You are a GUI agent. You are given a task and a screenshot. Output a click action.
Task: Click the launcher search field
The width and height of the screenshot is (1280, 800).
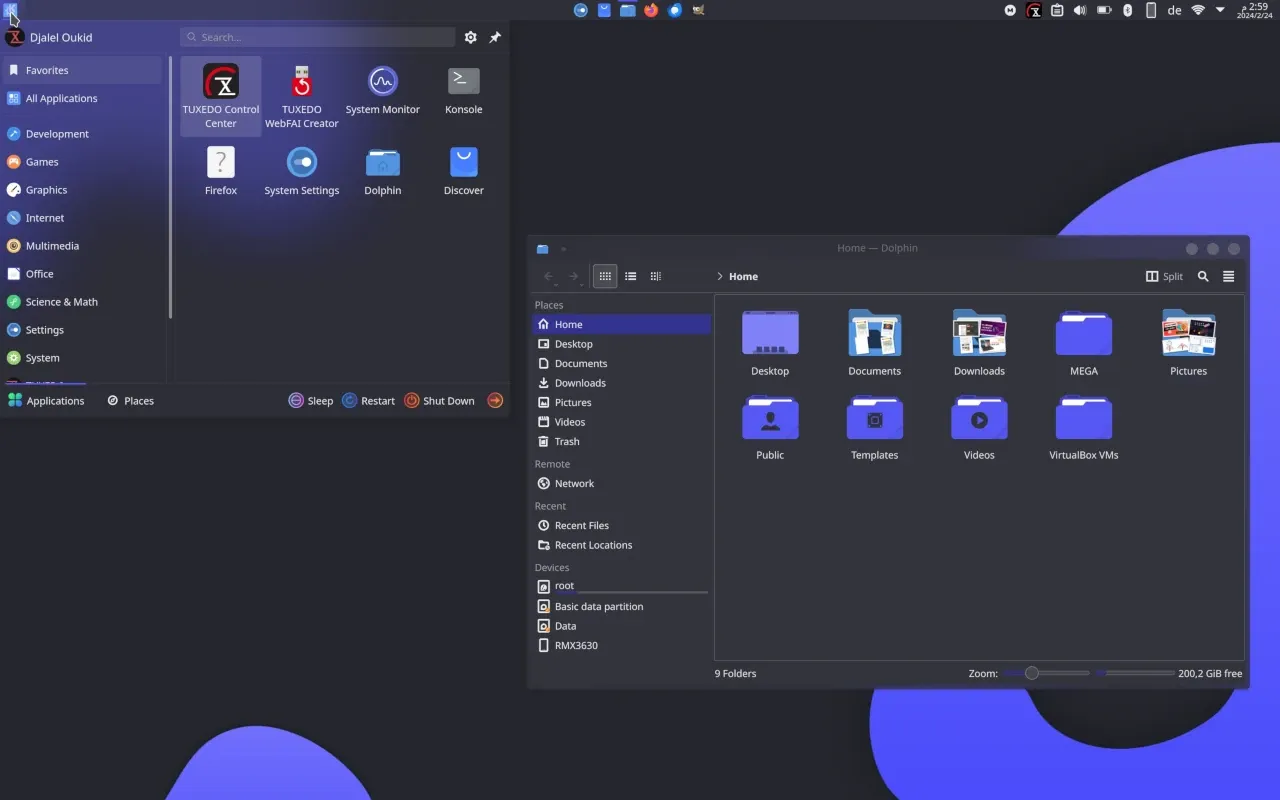[x=318, y=37]
